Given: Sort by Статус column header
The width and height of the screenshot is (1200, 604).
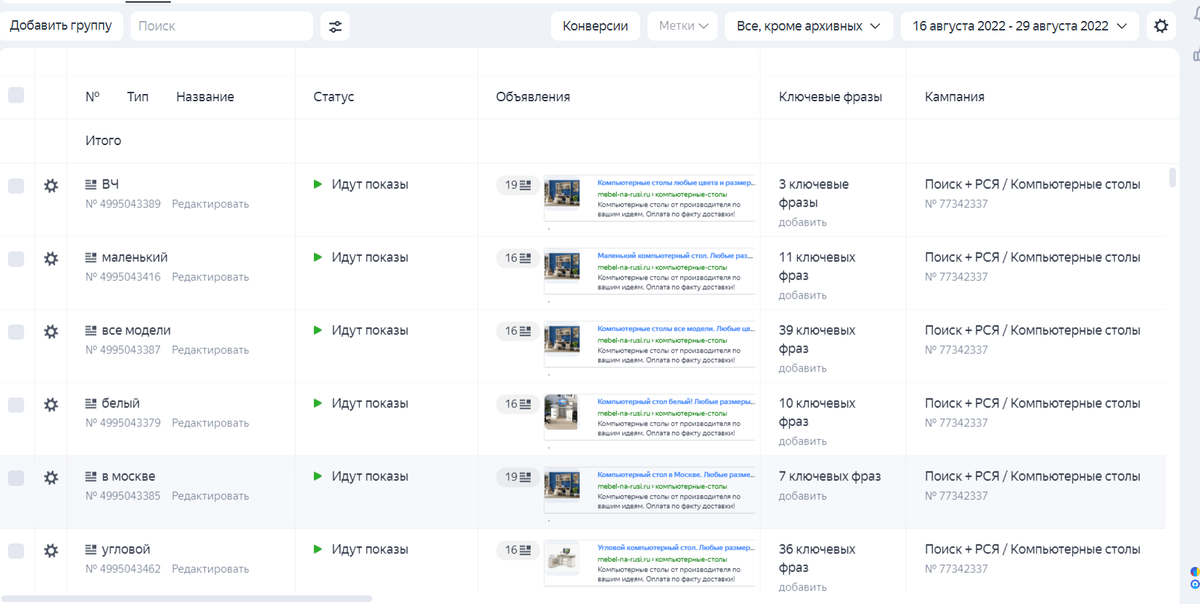Looking at the screenshot, I should [334, 97].
